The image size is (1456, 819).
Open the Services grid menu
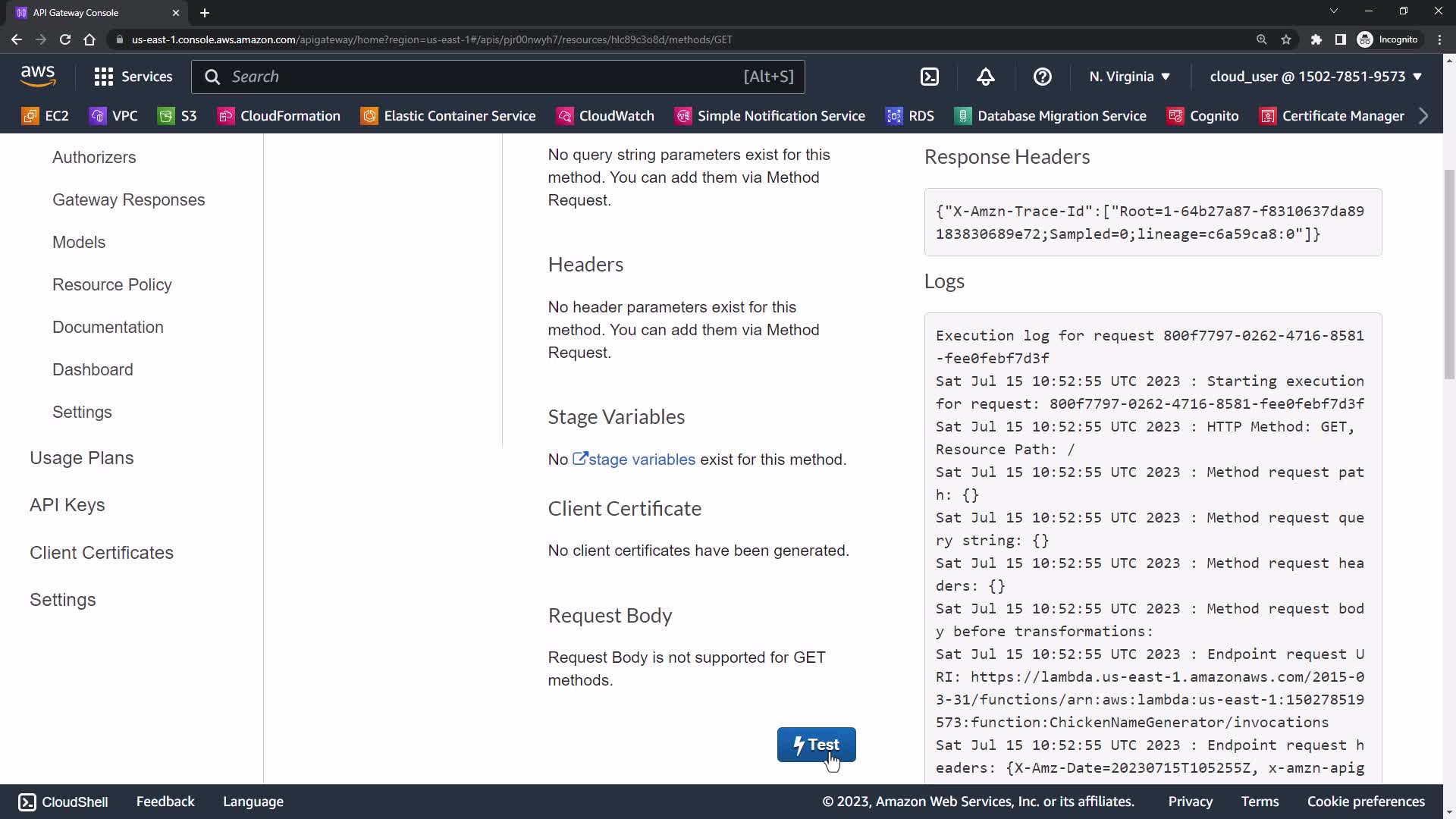133,77
